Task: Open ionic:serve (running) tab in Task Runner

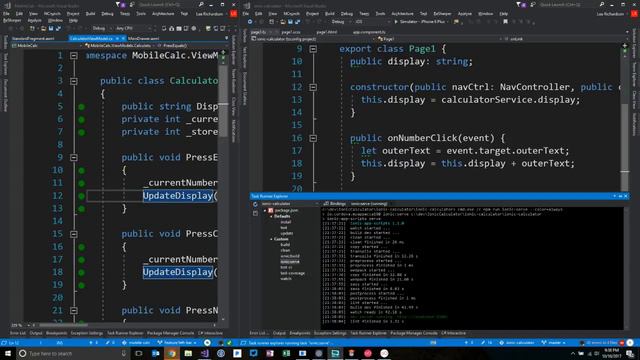Action: (369, 203)
